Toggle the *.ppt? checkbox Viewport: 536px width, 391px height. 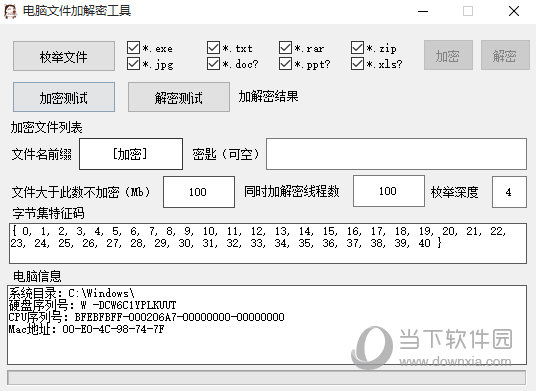click(x=285, y=64)
